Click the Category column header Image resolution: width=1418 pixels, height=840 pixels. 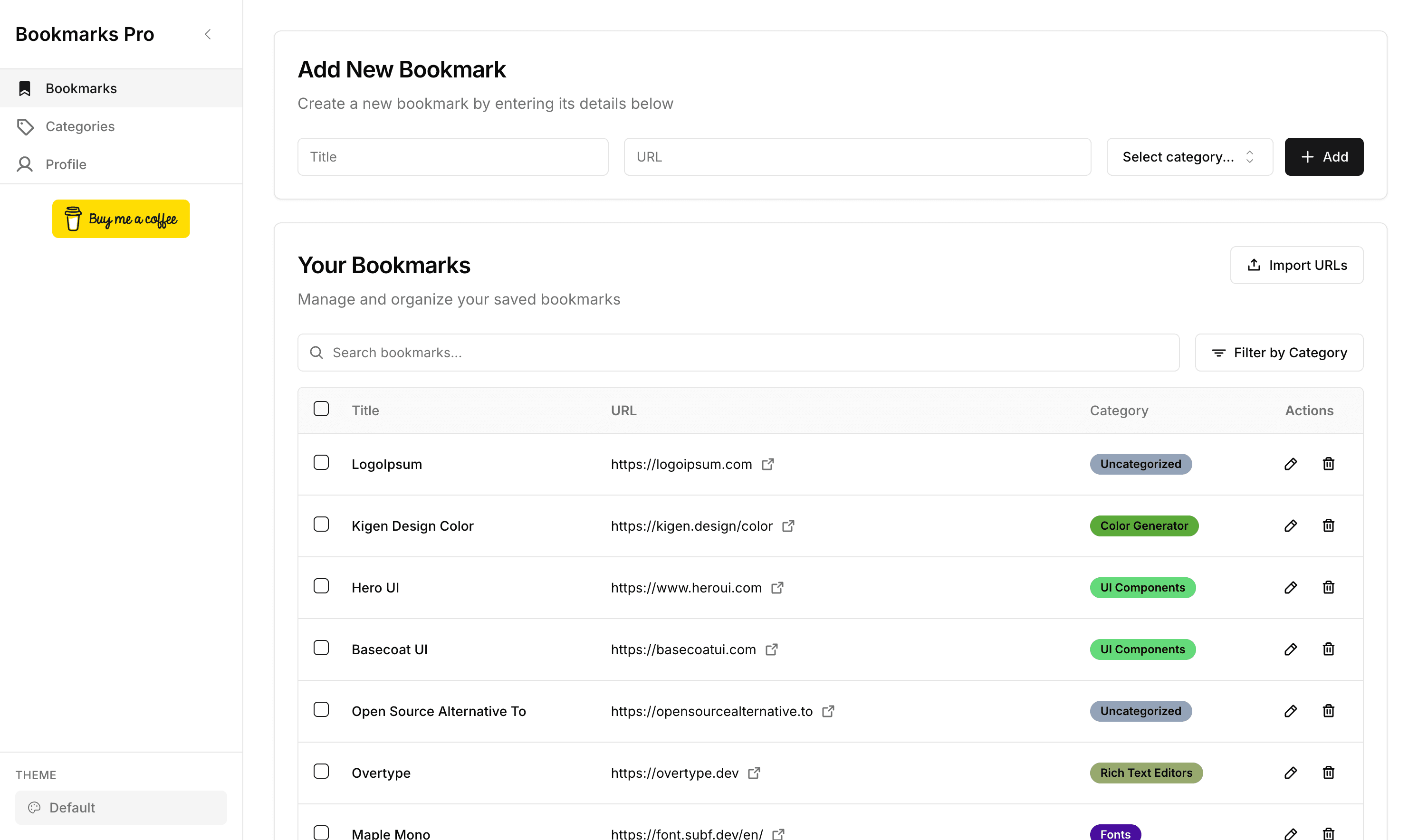[x=1119, y=410]
